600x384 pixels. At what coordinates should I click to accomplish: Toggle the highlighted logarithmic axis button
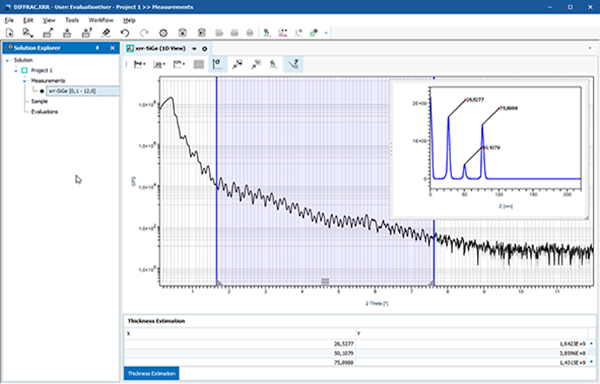point(218,64)
